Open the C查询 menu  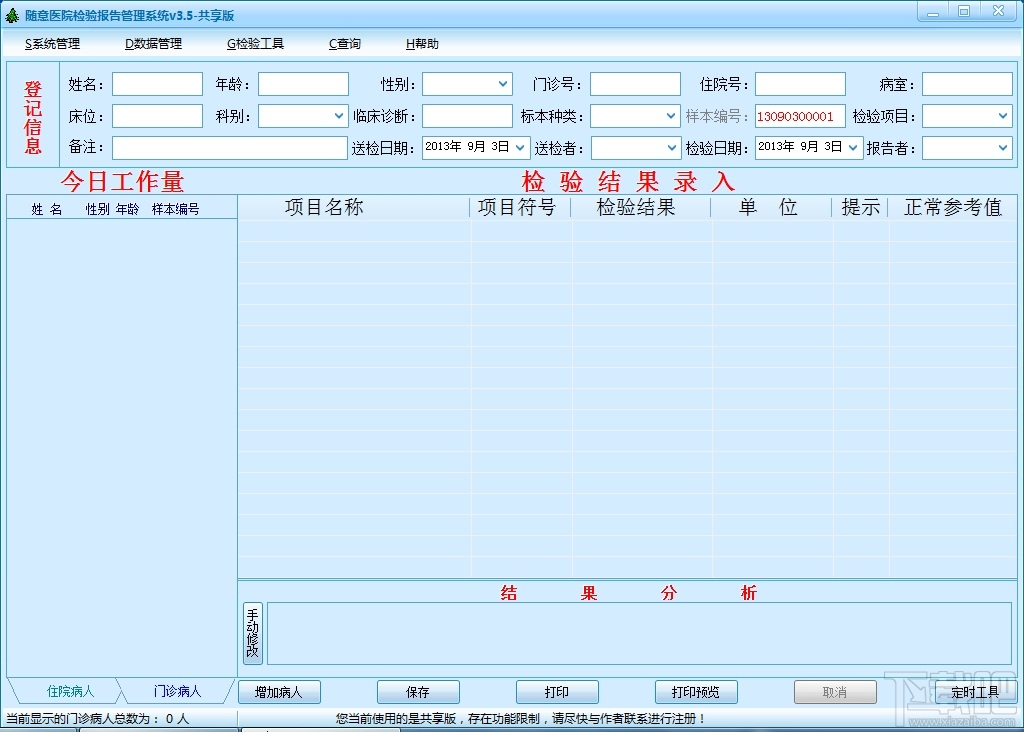345,44
